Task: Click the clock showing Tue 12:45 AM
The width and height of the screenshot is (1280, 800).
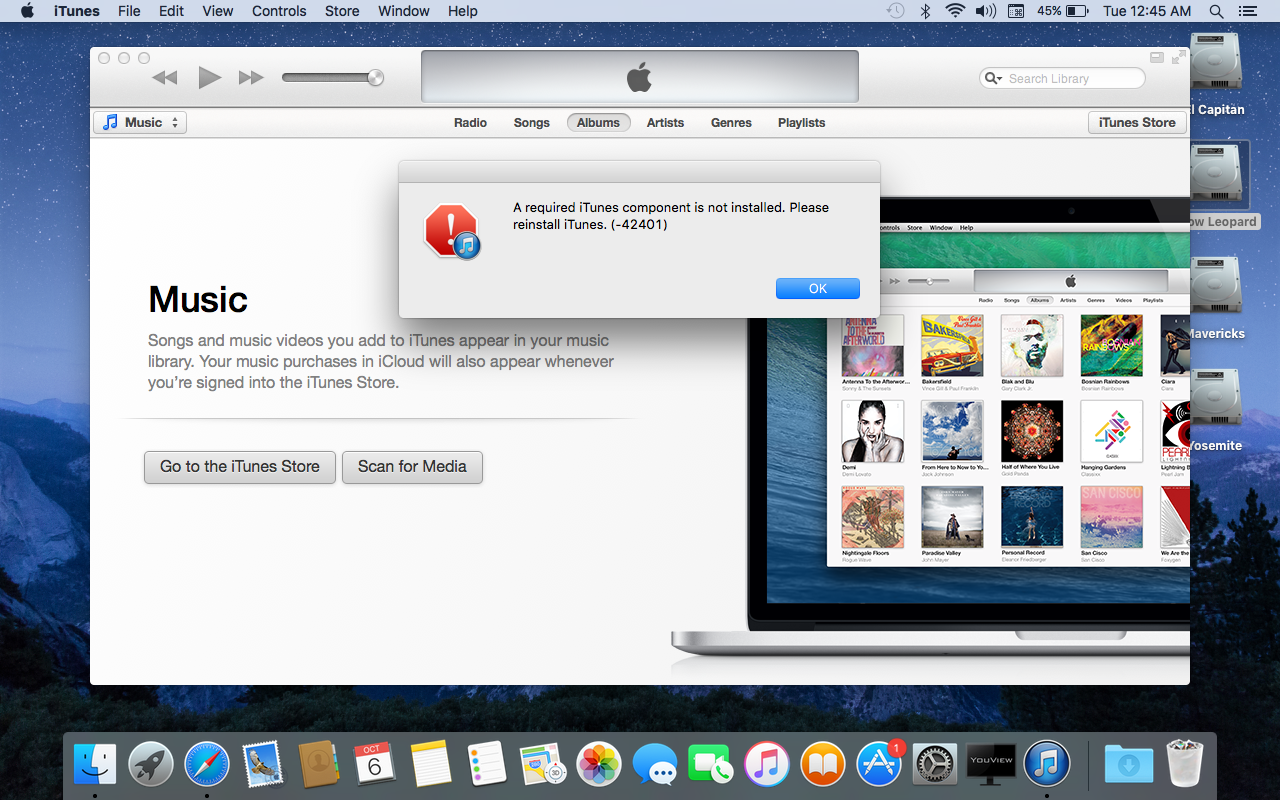Action: coord(1147,11)
